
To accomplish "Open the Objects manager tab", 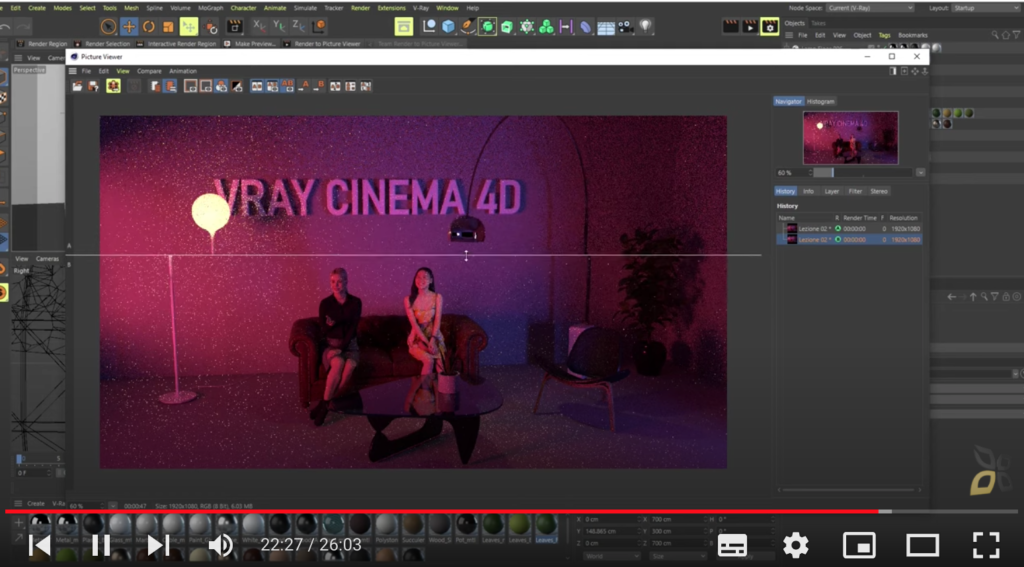I will pos(795,24).
